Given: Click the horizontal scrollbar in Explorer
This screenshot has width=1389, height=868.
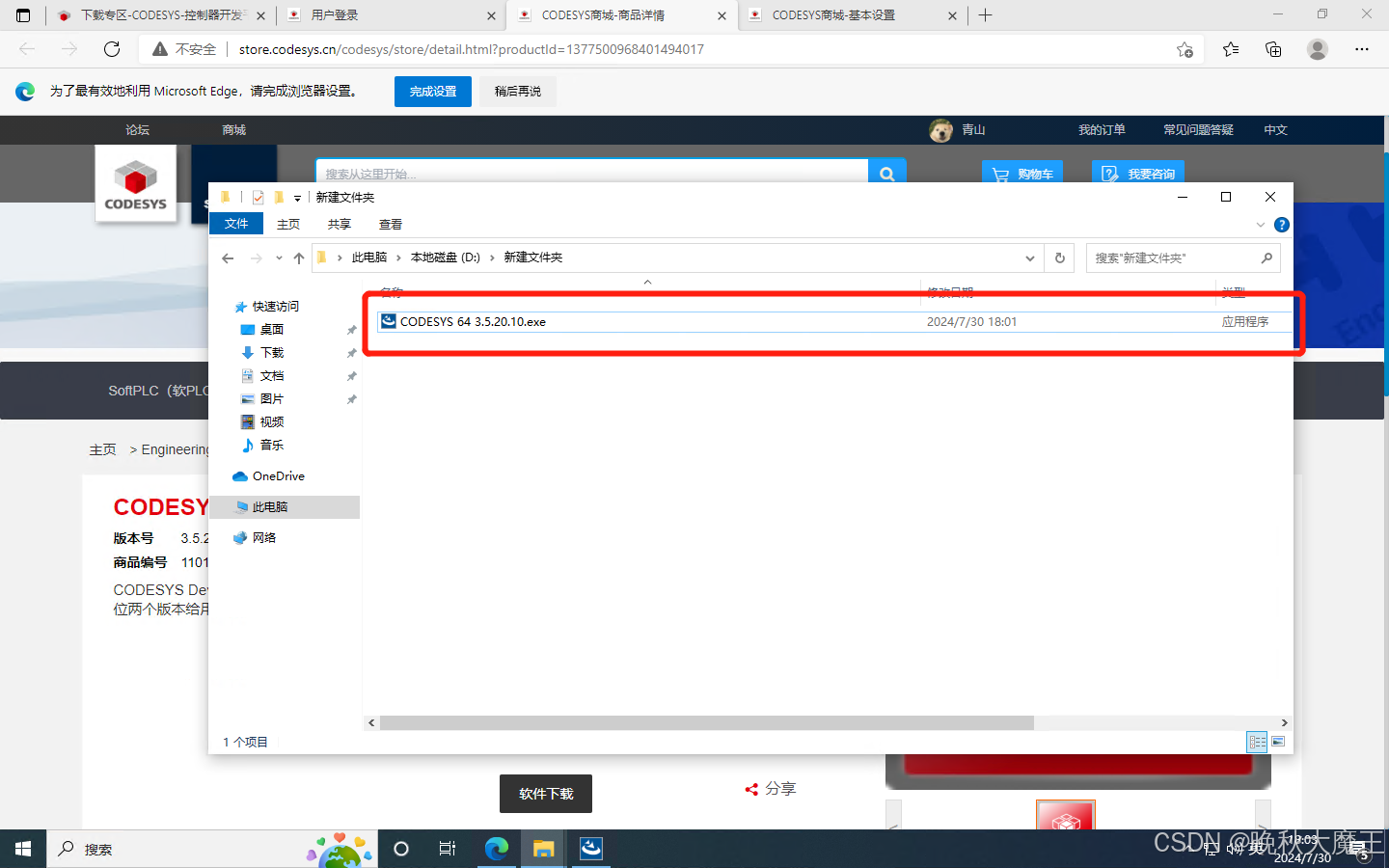Looking at the screenshot, I should 706,722.
